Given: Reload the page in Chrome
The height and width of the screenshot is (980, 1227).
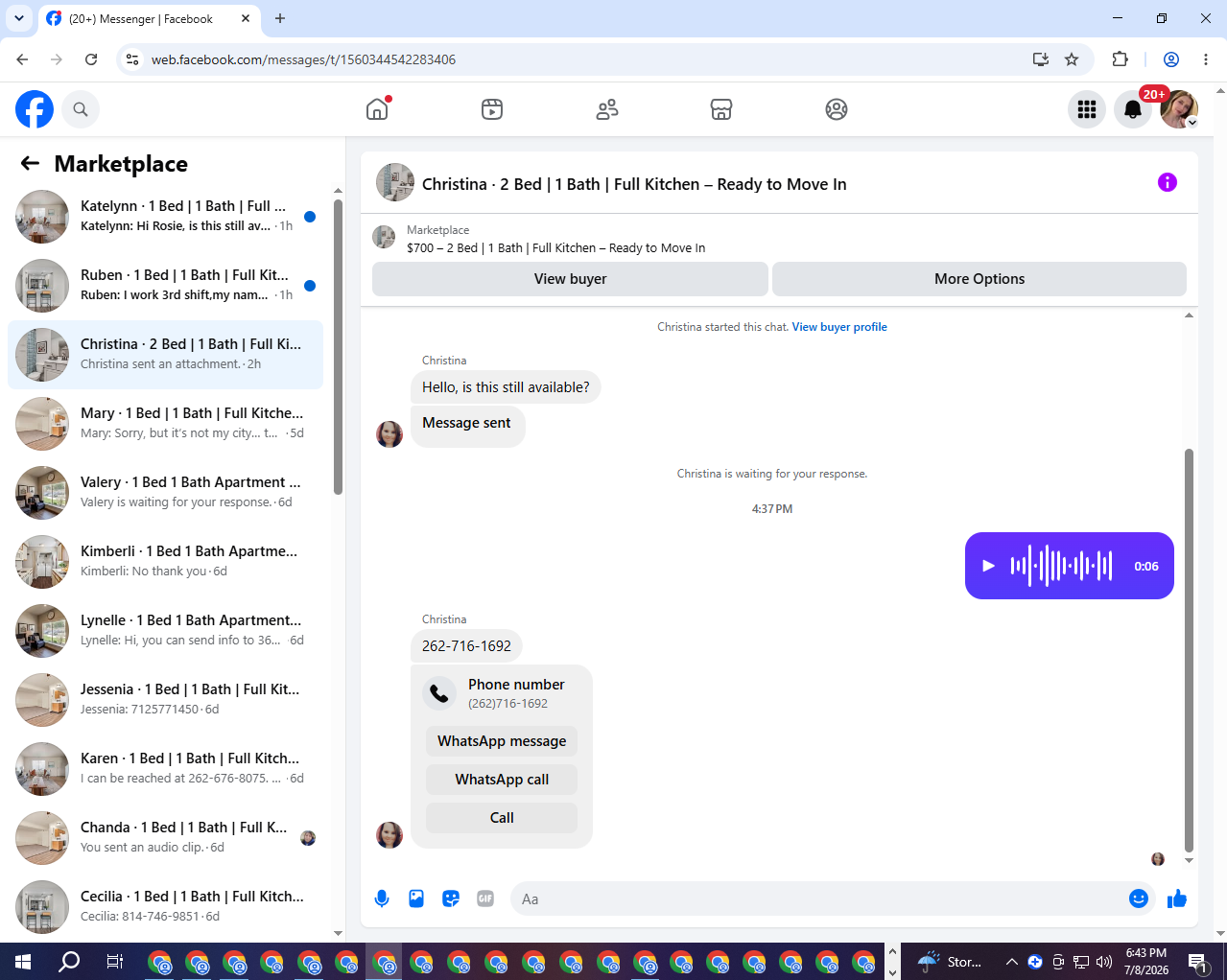Looking at the screenshot, I should pyautogui.click(x=91, y=59).
